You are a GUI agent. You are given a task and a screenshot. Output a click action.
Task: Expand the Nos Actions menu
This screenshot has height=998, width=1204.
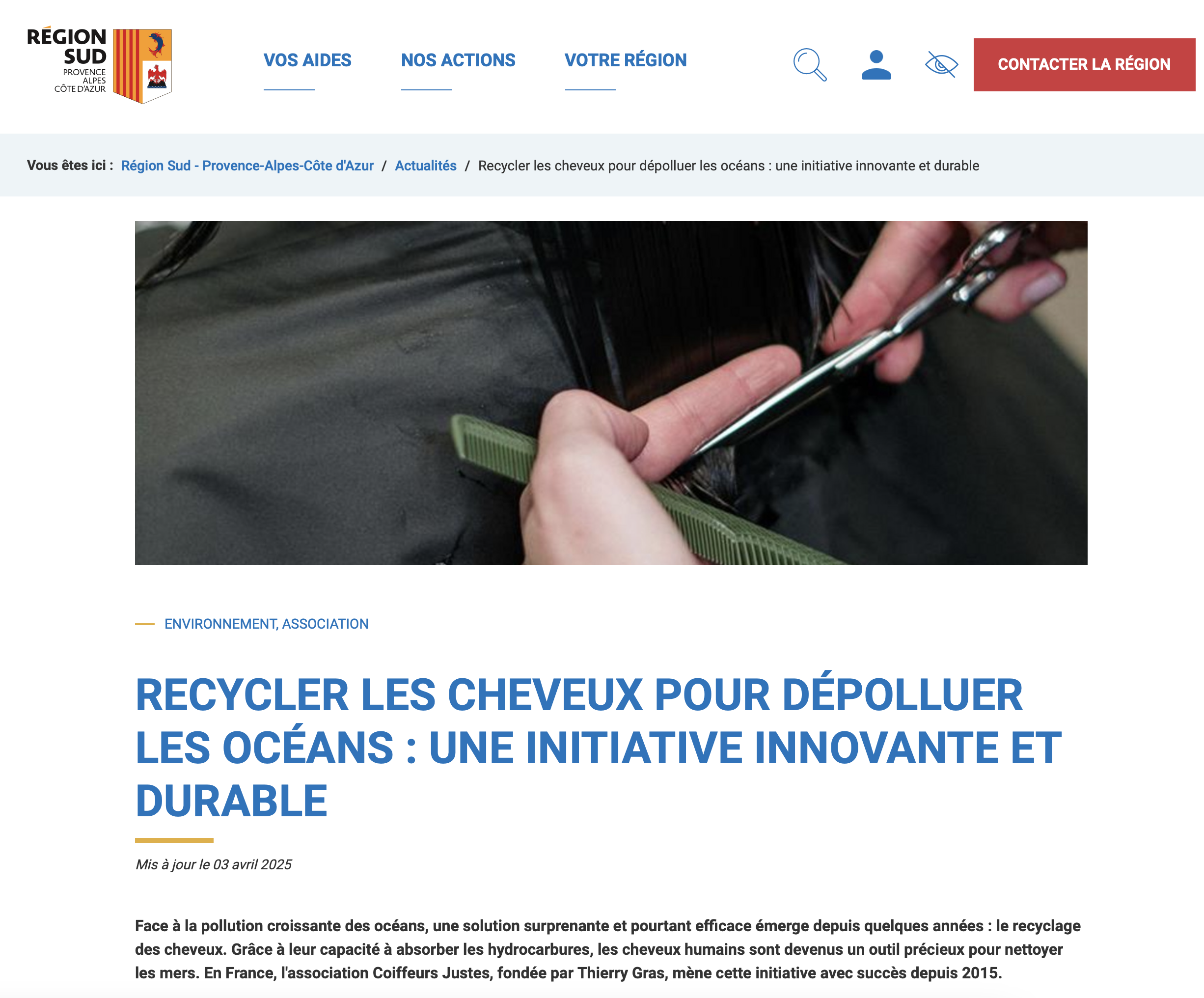[x=458, y=60]
